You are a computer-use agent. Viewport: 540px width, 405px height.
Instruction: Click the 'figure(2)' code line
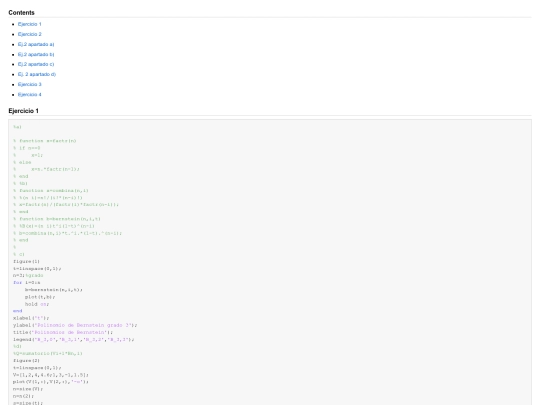coord(27,361)
